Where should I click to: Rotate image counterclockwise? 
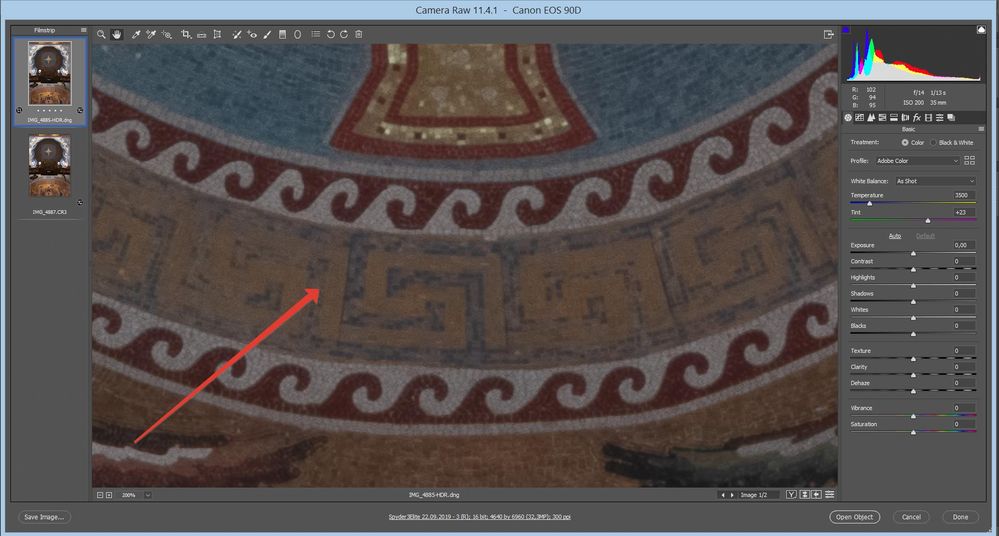point(331,34)
